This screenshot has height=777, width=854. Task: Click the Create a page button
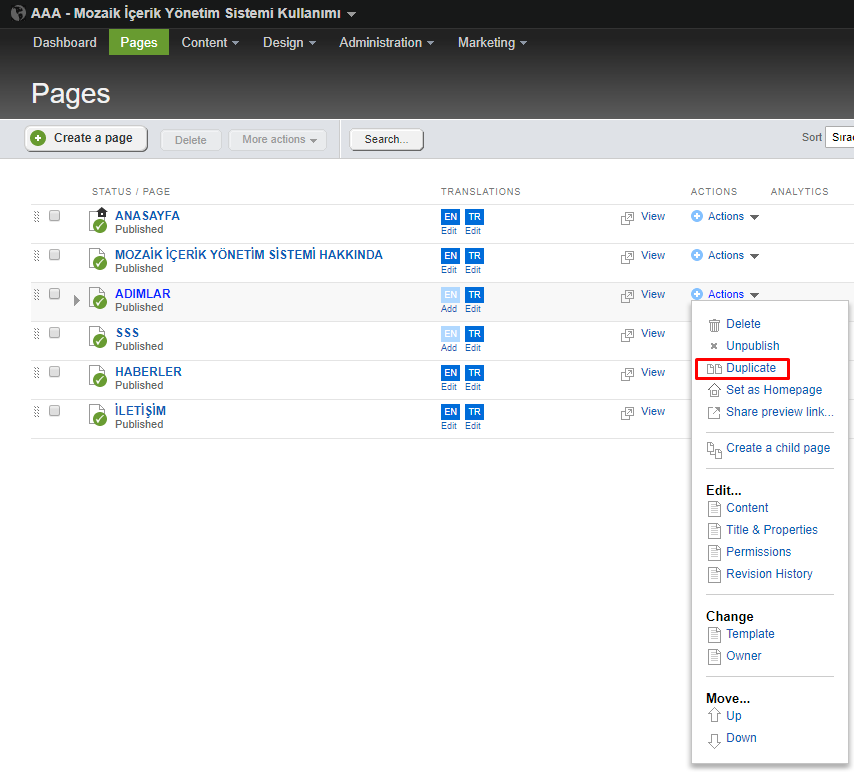pyautogui.click(x=86, y=139)
